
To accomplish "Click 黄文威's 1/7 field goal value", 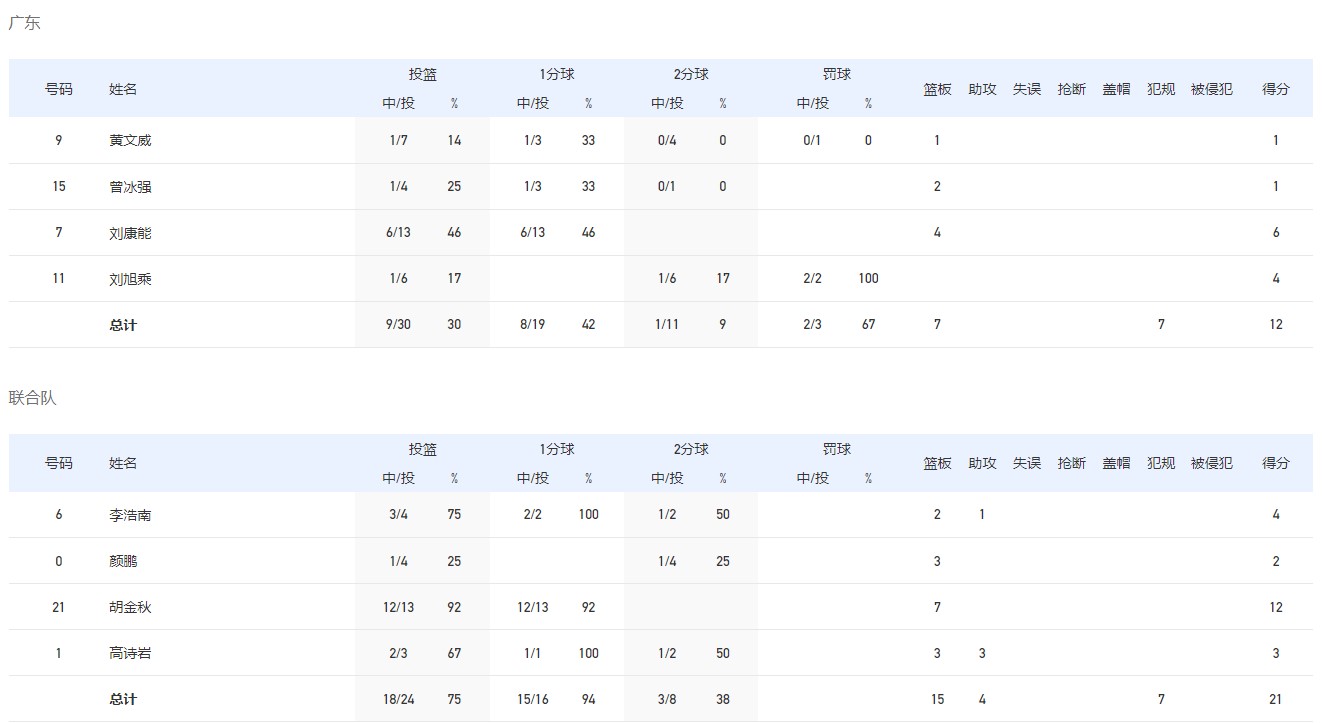I will point(399,140).
